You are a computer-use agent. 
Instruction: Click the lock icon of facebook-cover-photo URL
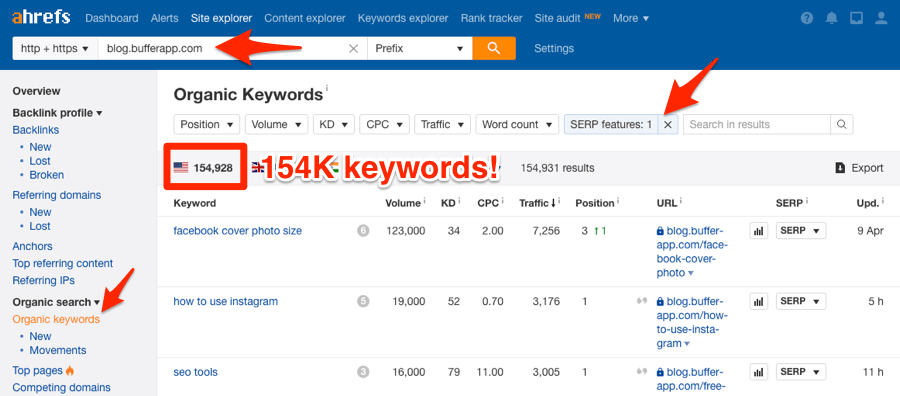click(661, 231)
